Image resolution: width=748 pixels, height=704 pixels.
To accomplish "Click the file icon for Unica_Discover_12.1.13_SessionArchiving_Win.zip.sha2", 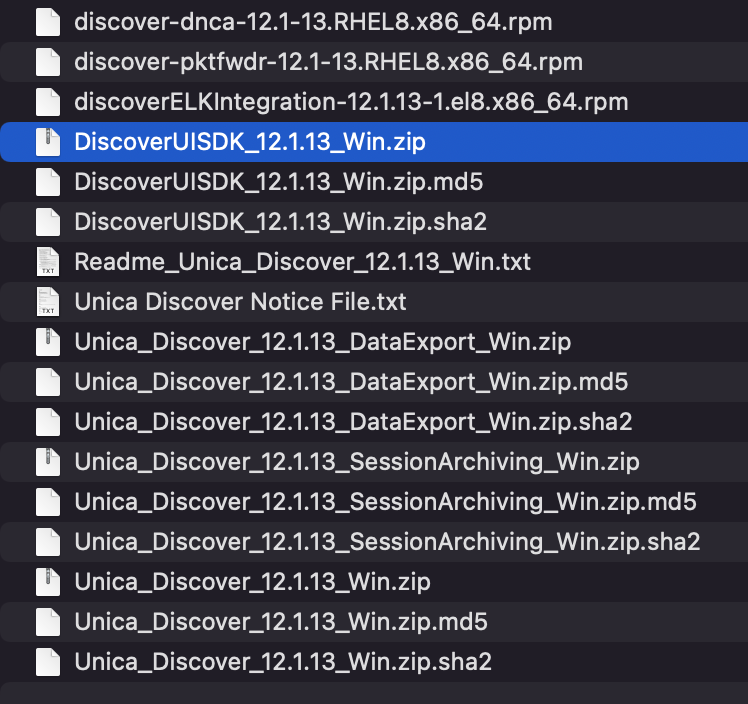I will [x=48, y=542].
